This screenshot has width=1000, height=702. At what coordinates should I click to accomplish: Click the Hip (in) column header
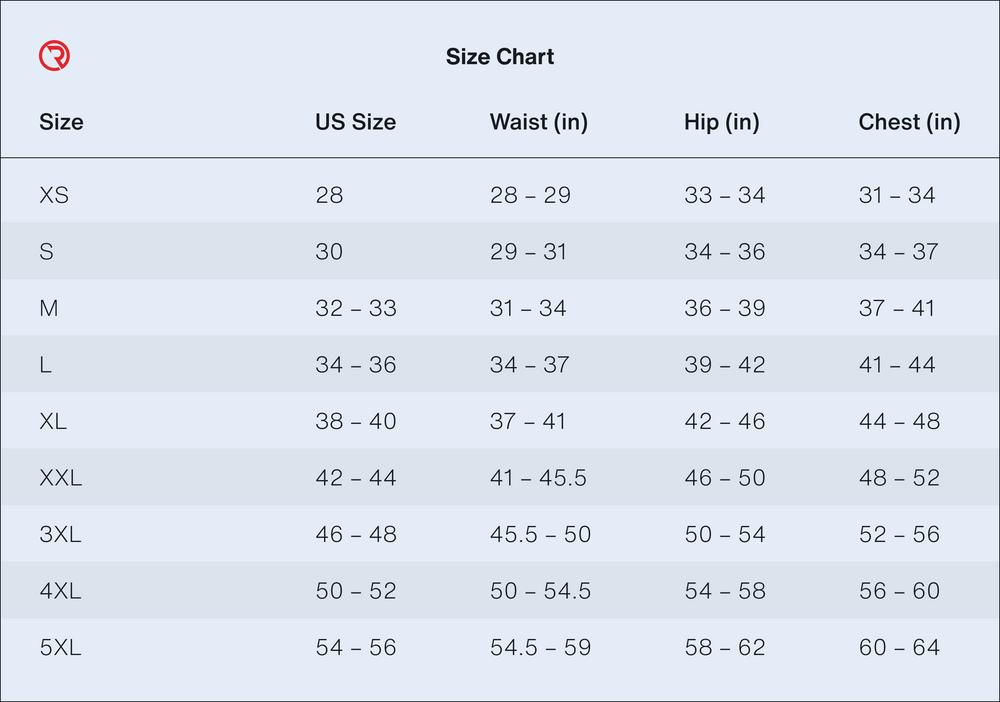(x=721, y=122)
